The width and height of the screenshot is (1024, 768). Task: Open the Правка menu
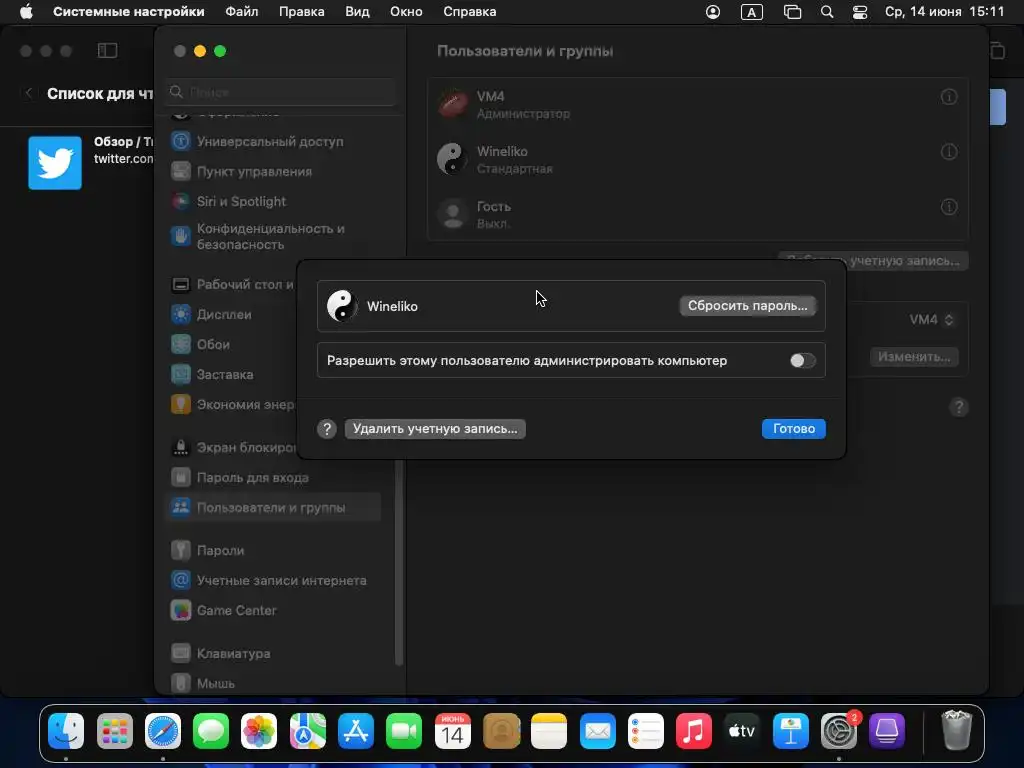pos(301,12)
